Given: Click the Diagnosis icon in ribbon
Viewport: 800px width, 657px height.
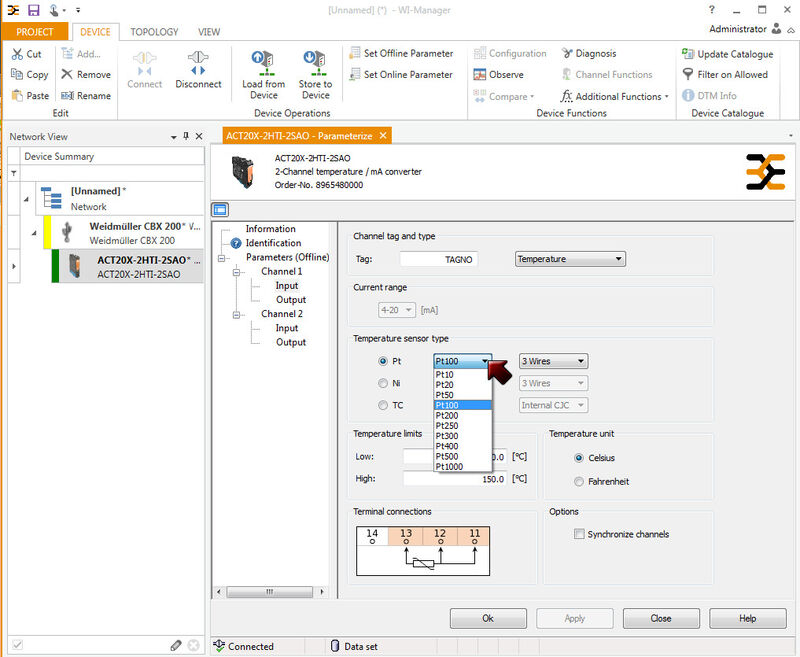Looking at the screenshot, I should [567, 54].
